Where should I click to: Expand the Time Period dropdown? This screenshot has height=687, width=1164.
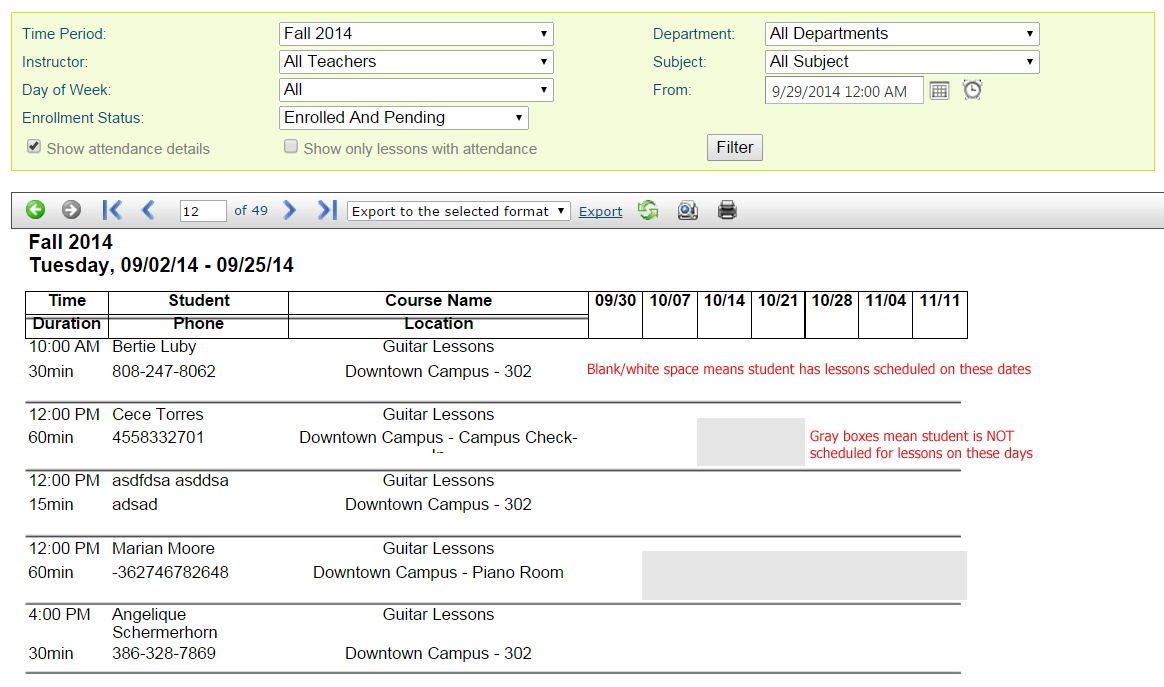point(416,34)
